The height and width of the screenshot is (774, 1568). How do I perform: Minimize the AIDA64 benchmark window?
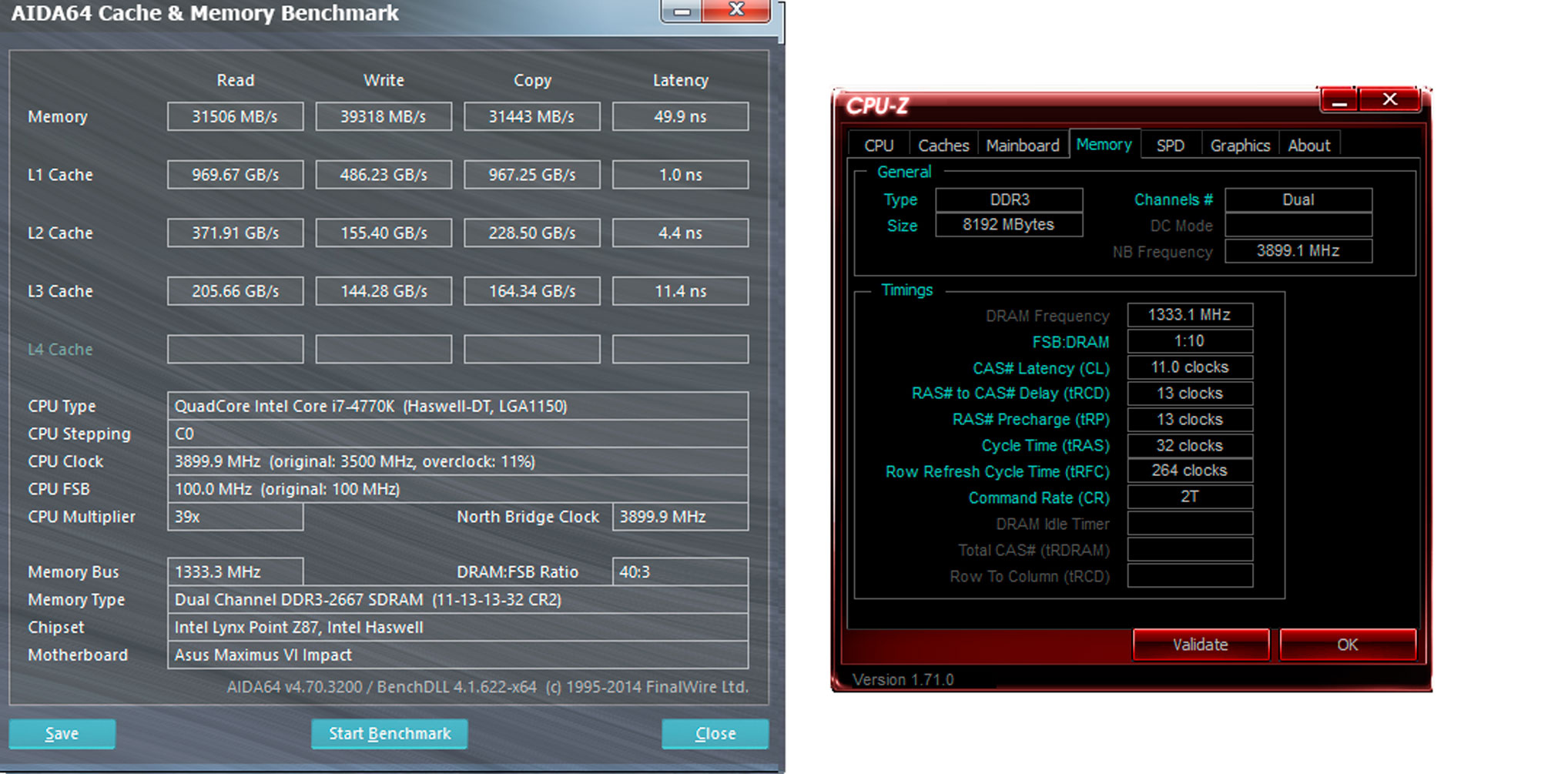coord(682,11)
